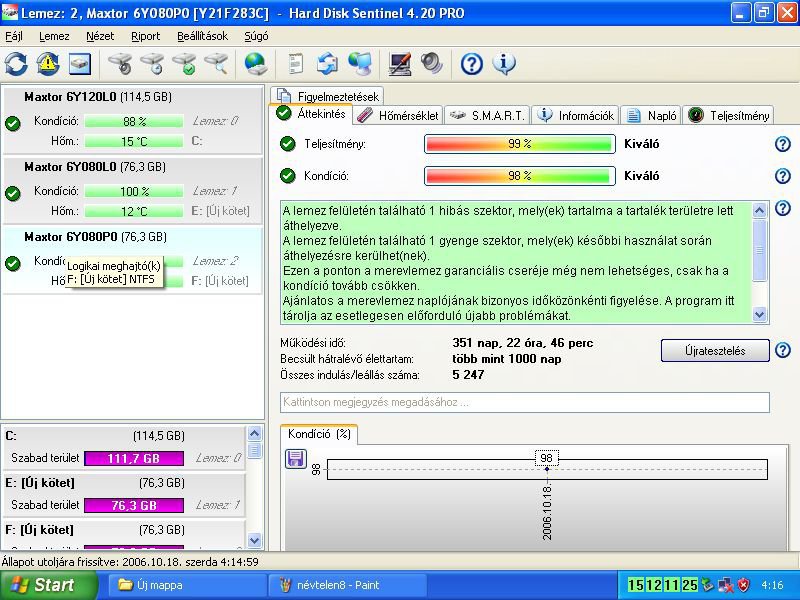
Task: Switch to the Hőmérséklet tab
Action: point(397,116)
